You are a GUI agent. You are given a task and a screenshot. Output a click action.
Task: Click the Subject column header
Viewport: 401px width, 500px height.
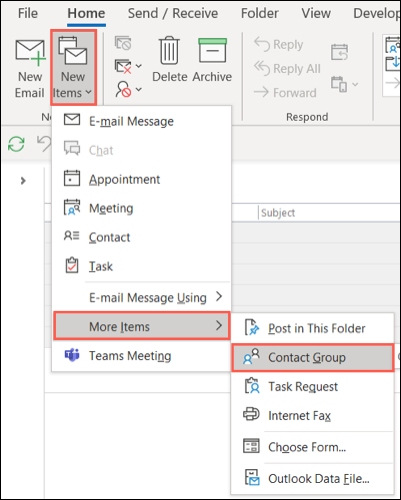(x=278, y=213)
